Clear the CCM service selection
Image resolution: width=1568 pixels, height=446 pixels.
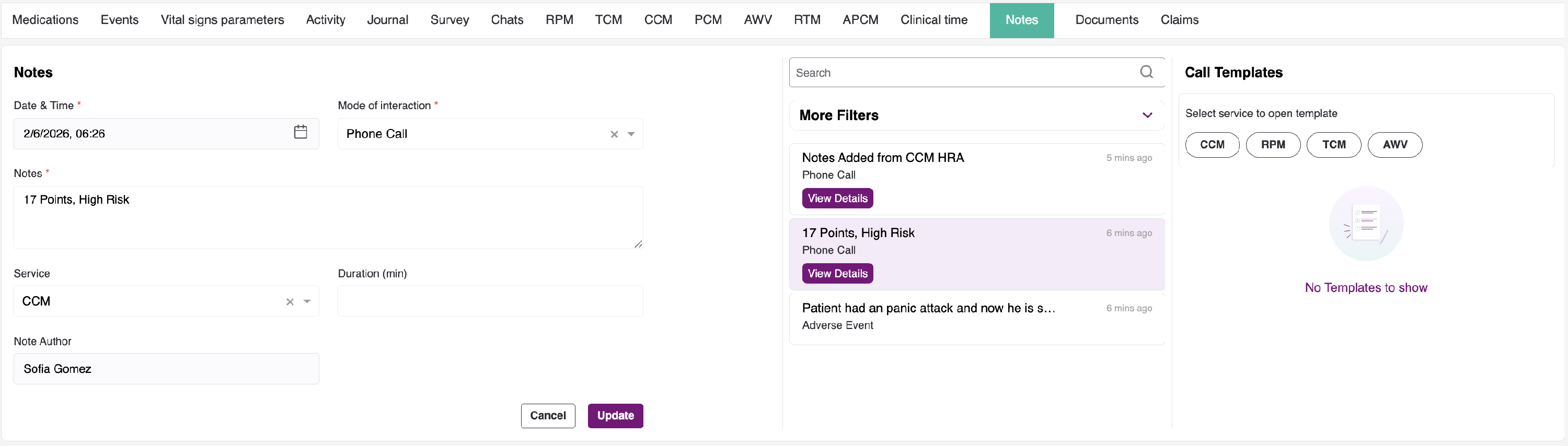(290, 302)
